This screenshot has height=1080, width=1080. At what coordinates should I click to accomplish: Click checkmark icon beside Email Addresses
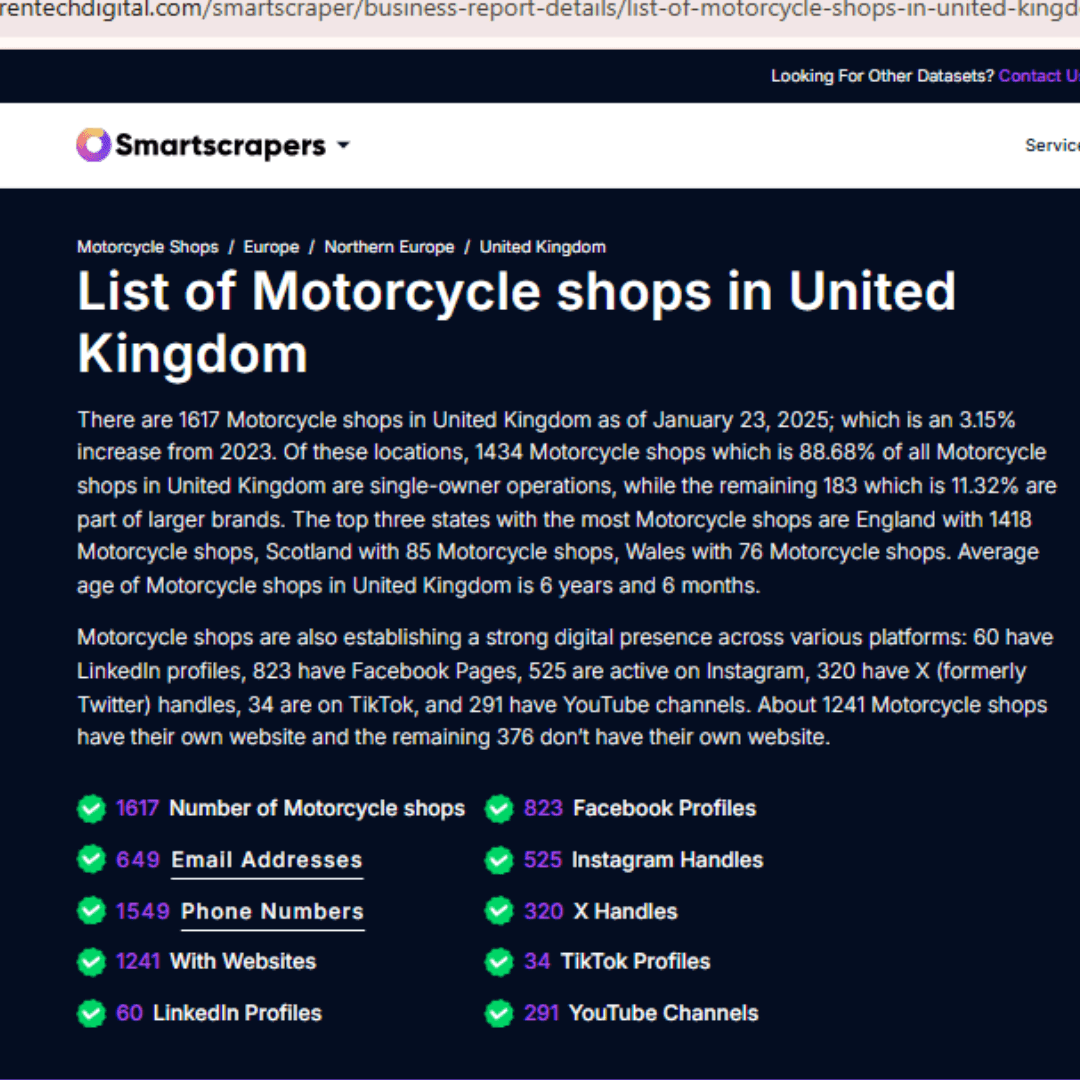[x=92, y=860]
